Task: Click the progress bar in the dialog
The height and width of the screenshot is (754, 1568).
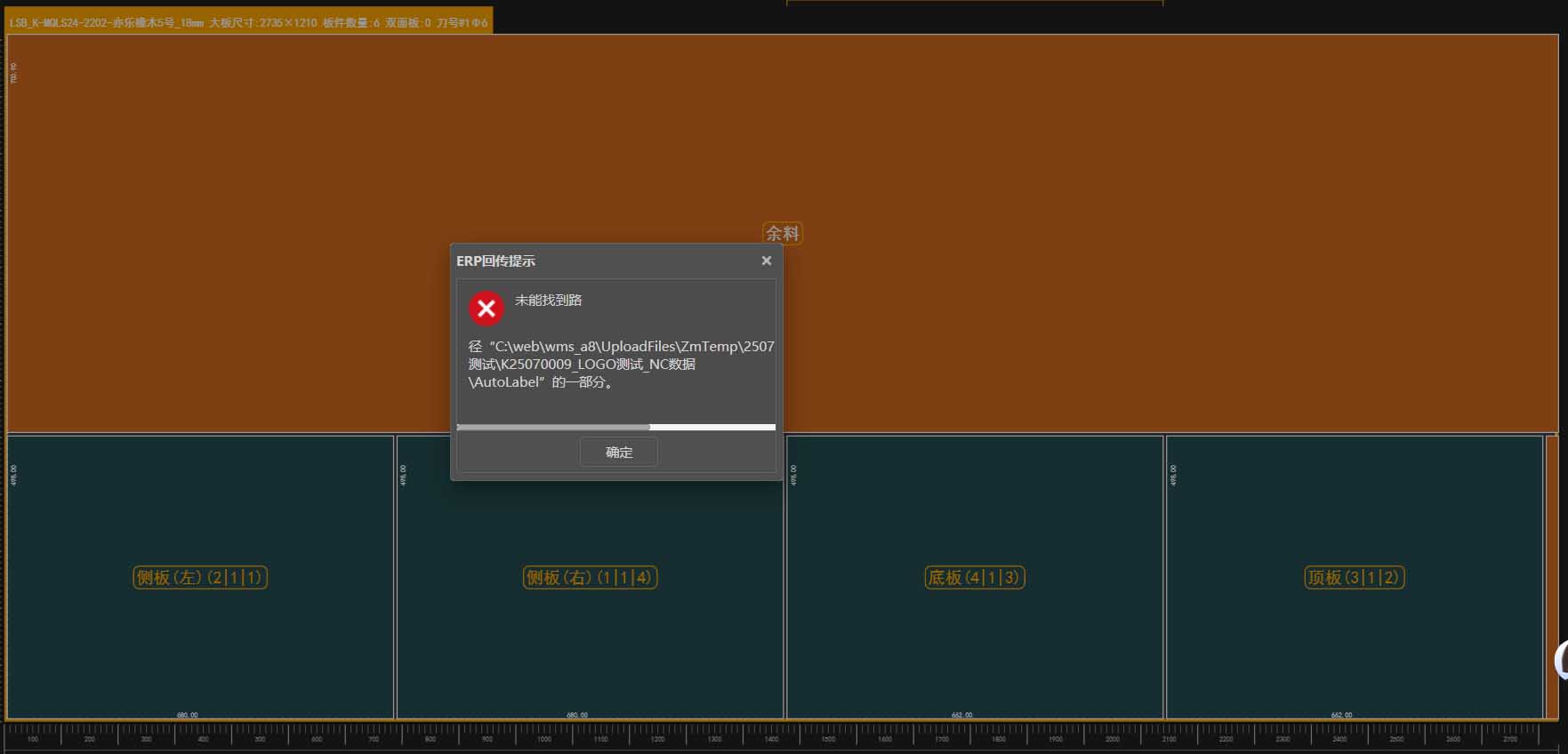Action: 615,427
